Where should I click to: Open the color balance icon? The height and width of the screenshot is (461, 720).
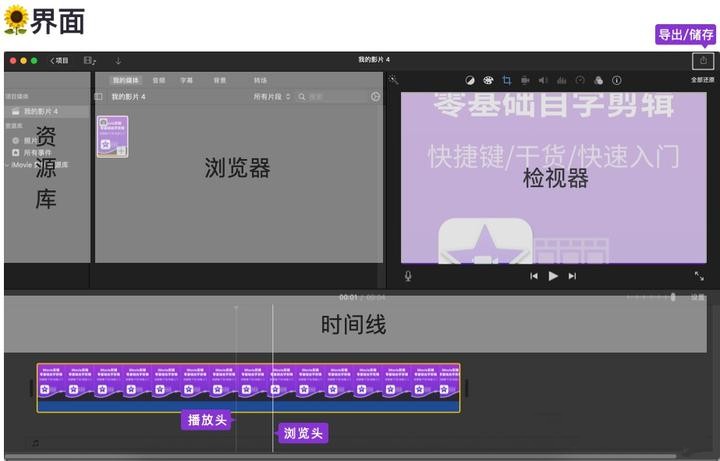[x=469, y=80]
